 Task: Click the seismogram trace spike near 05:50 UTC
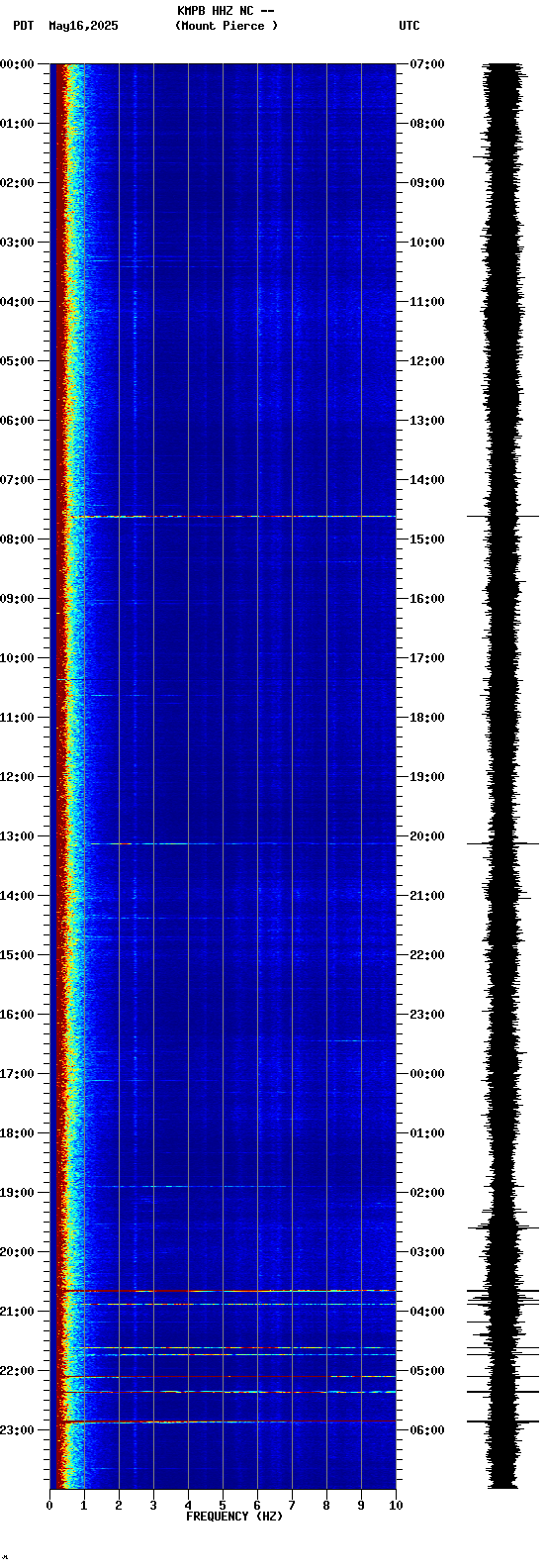(x=502, y=1421)
